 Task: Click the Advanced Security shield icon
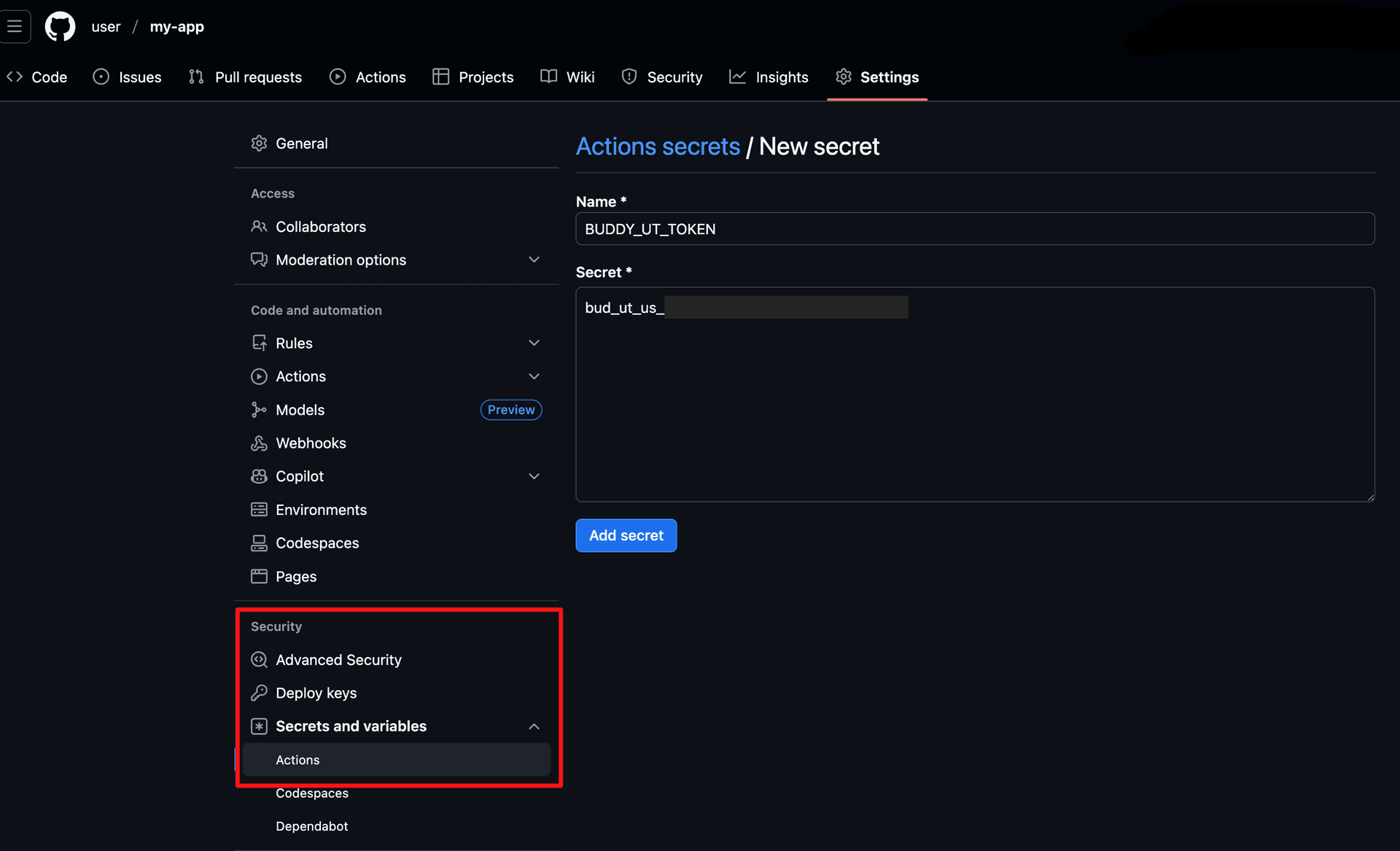(x=260, y=659)
